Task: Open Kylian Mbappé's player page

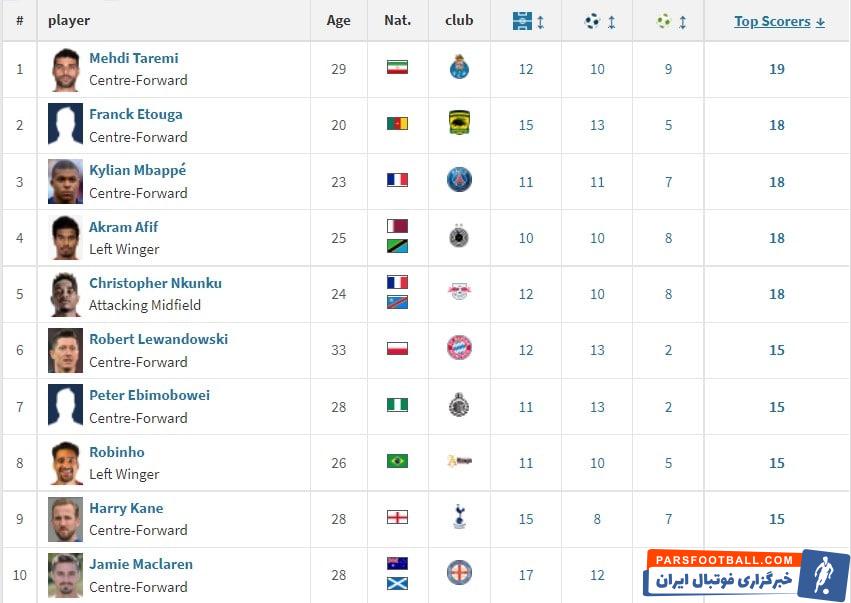Action: 137,170
